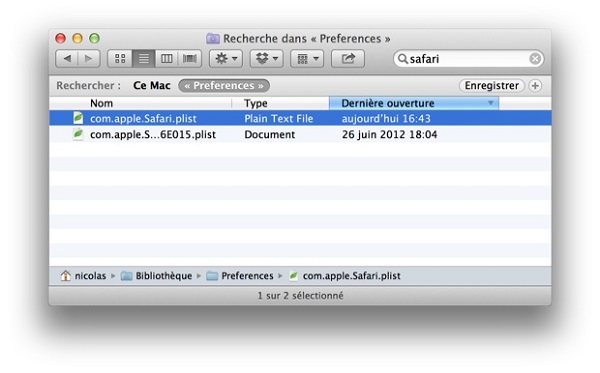Click the Plain Text File type cell
Image resolution: width=600 pixels, height=373 pixels.
click(x=279, y=119)
